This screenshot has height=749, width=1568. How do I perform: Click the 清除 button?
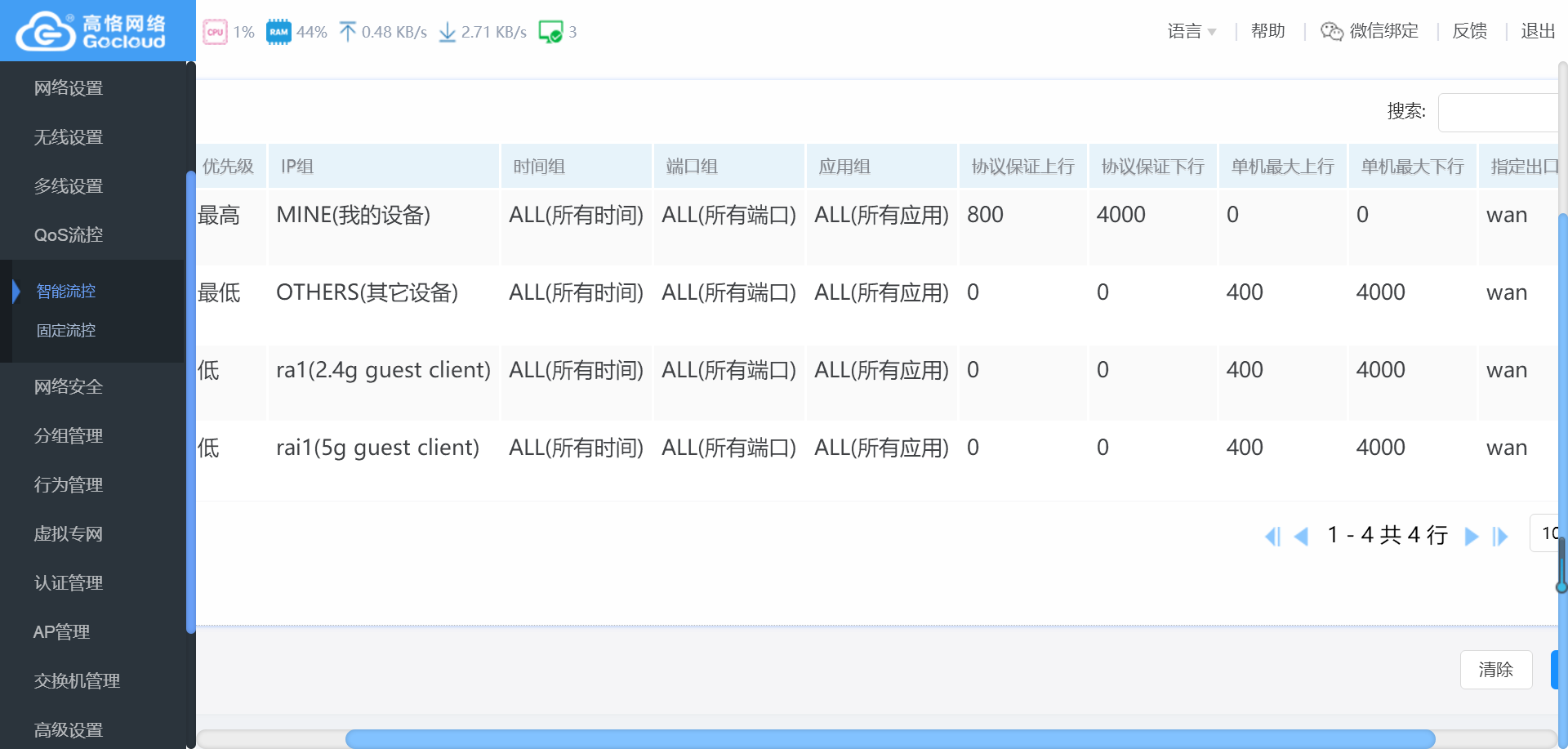point(1495,670)
